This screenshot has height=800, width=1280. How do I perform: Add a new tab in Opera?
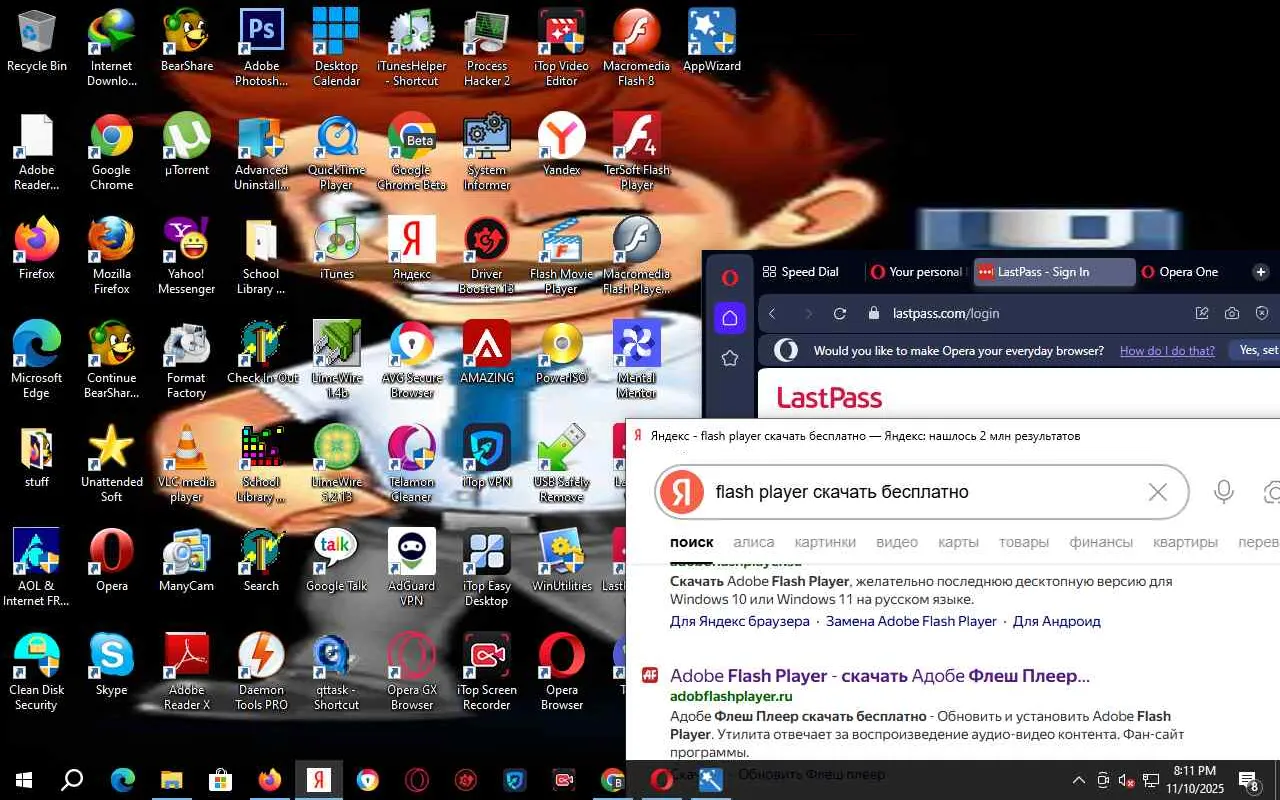coord(1261,272)
